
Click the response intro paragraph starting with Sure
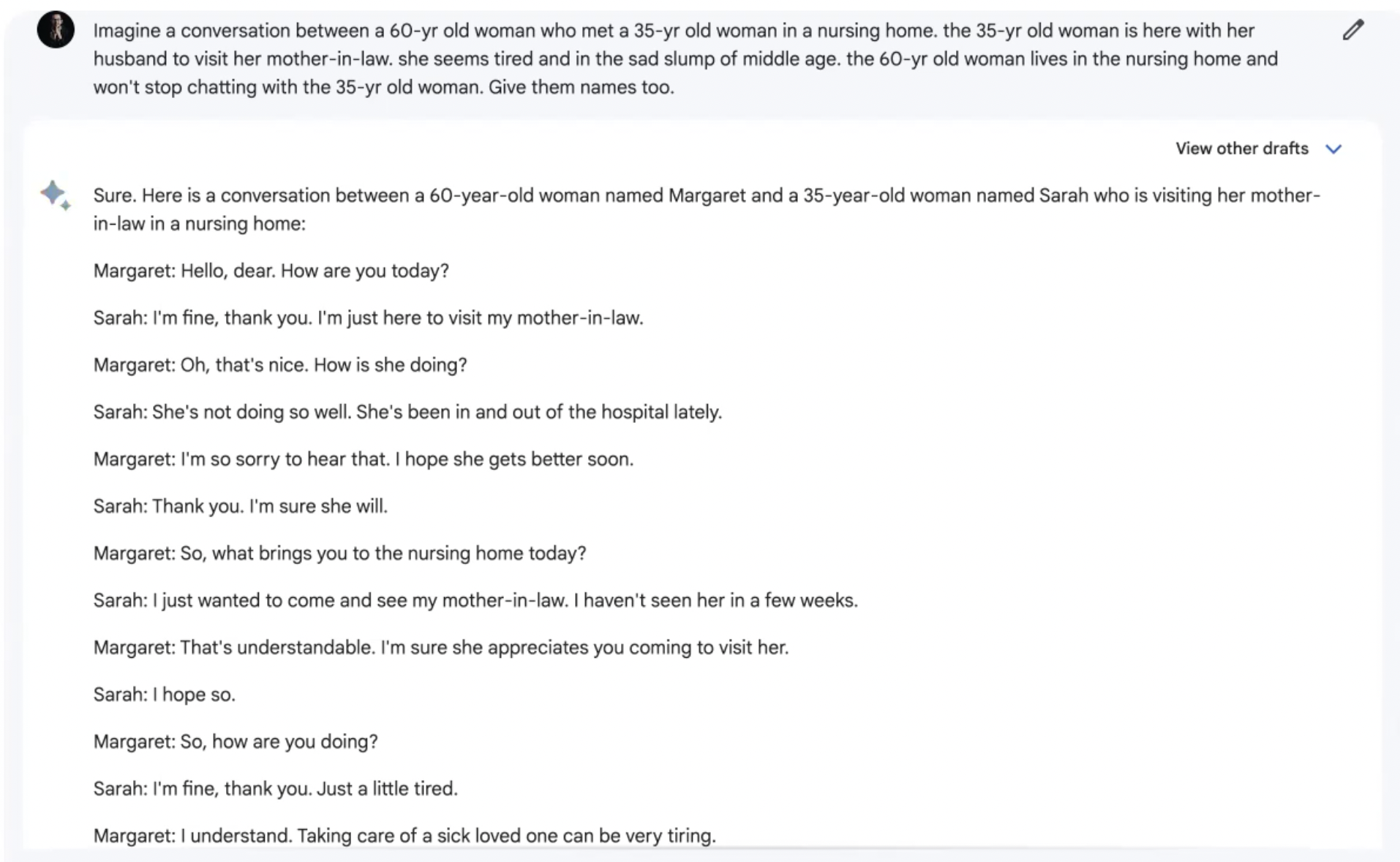click(706, 209)
